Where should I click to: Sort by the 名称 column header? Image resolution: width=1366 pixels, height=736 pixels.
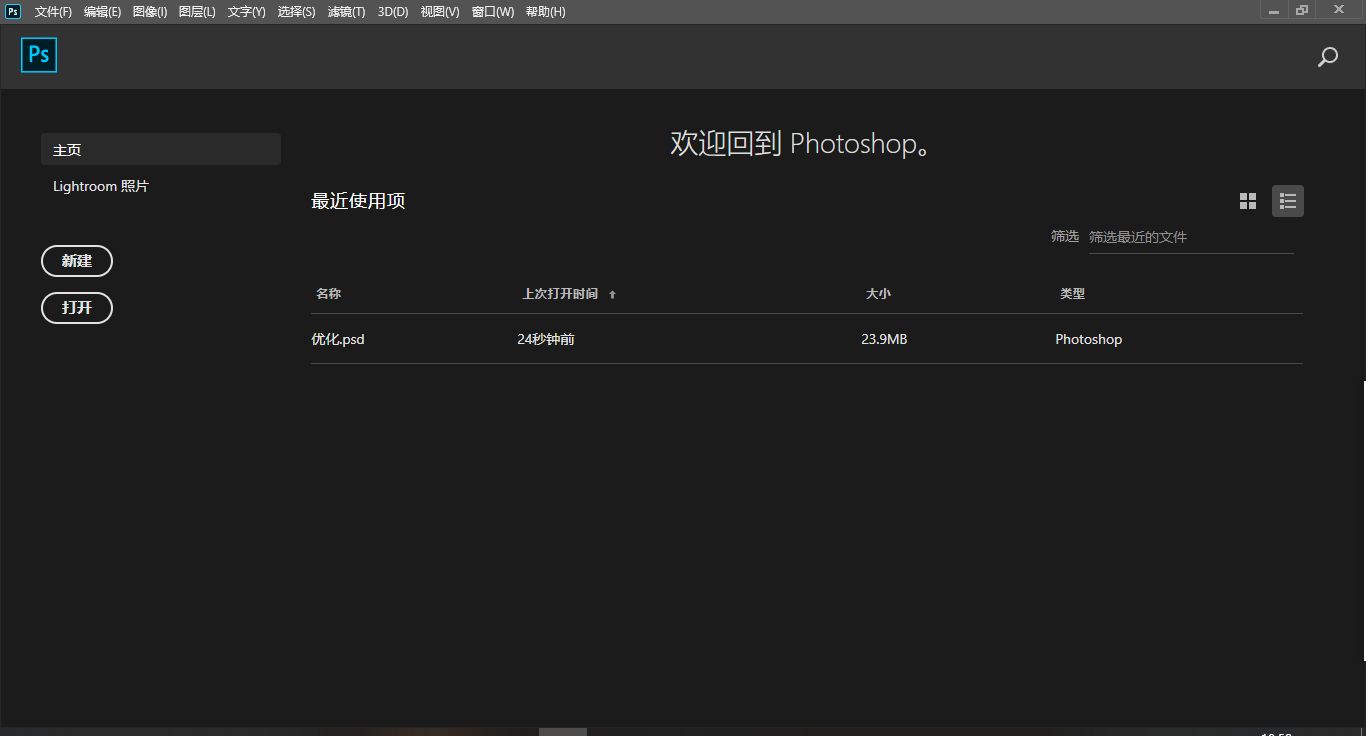coord(329,294)
